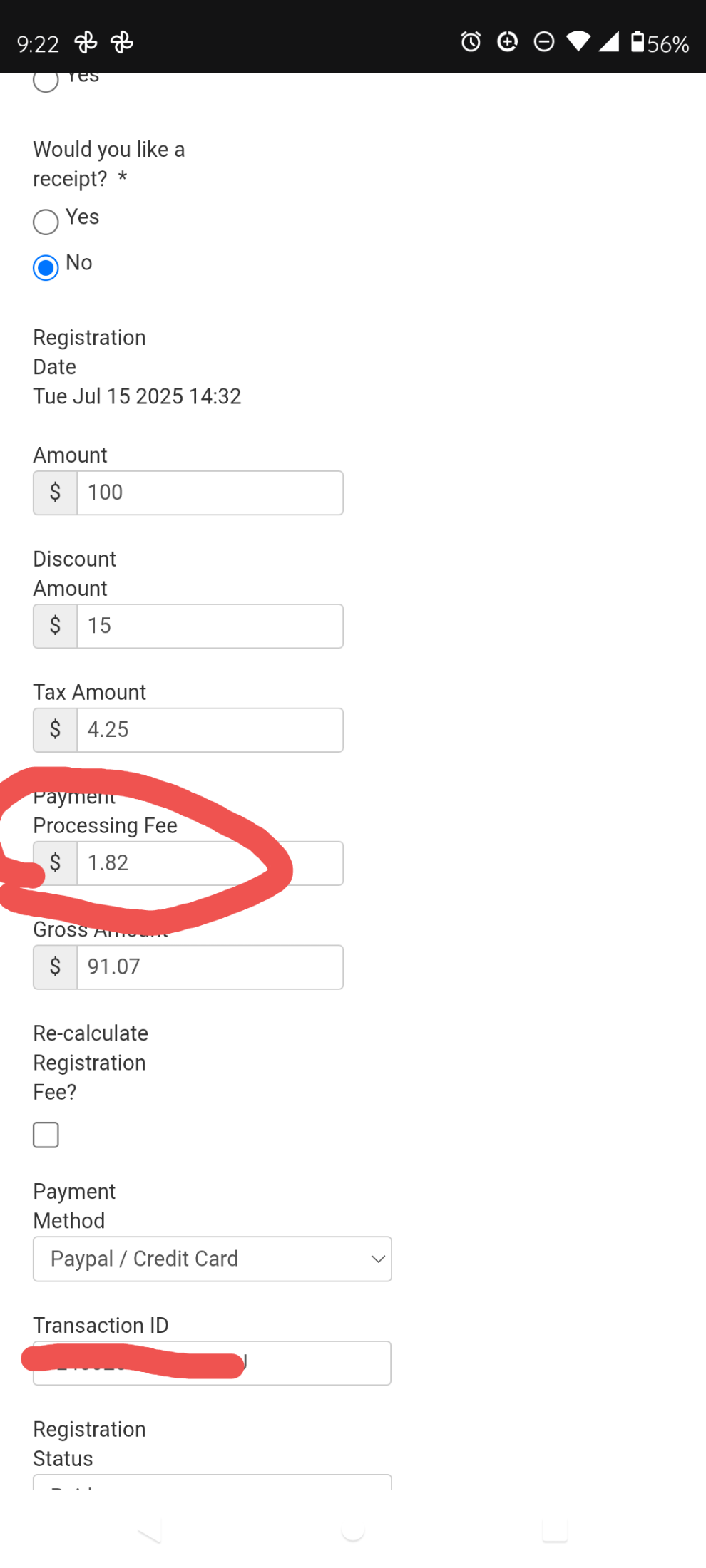Open the Payment Method dropdown

click(x=213, y=1259)
